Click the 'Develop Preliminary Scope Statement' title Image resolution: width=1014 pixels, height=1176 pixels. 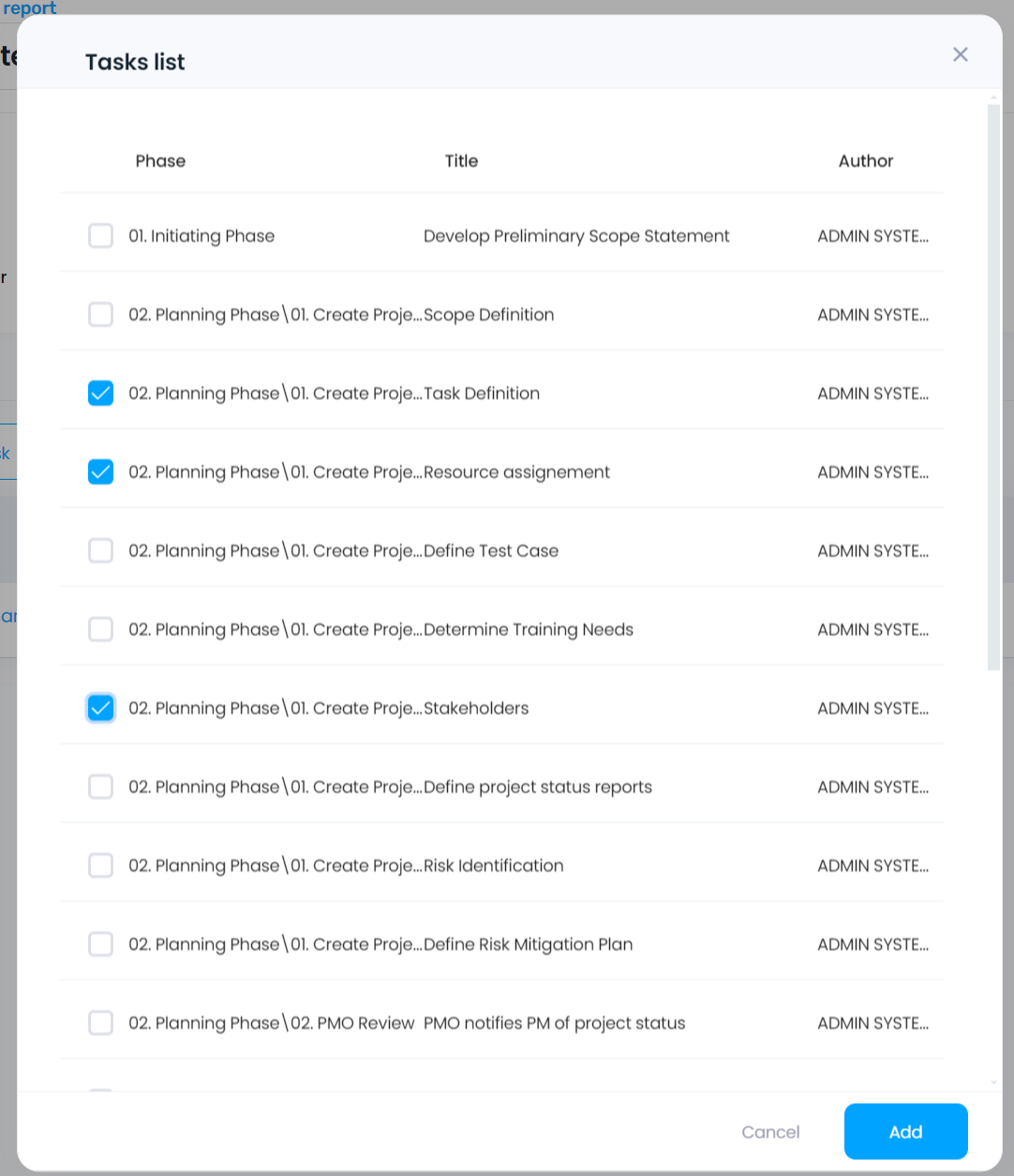pos(576,236)
